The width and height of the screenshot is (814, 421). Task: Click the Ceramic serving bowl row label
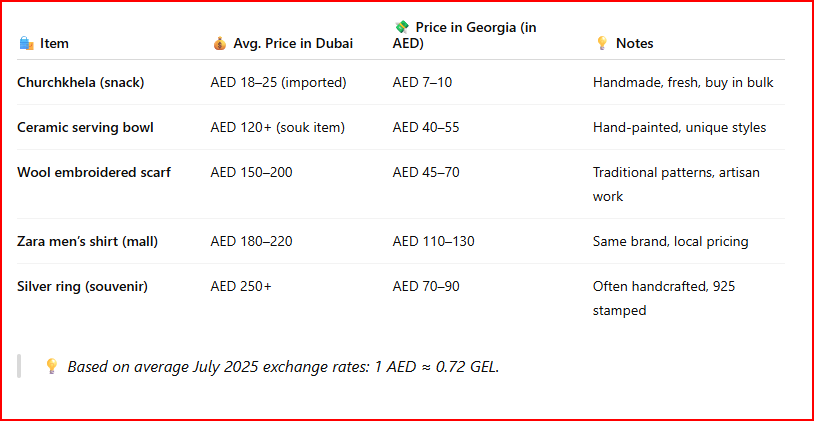tap(85, 127)
